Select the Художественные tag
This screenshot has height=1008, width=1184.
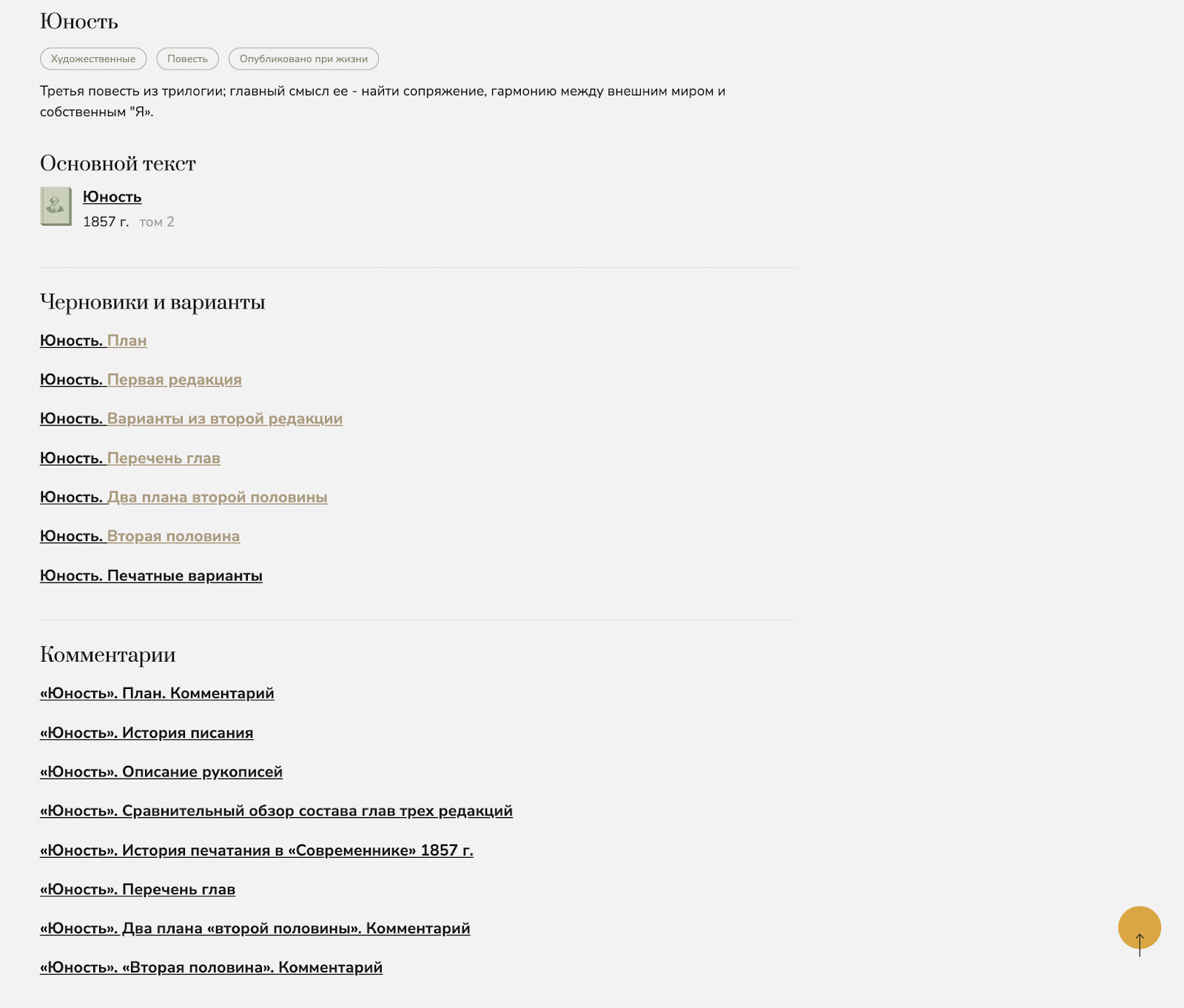[93, 59]
